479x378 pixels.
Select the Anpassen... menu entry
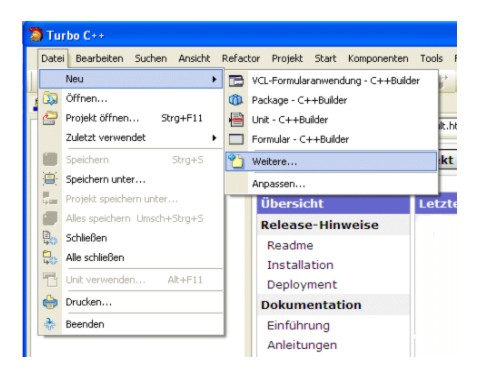click(x=278, y=184)
